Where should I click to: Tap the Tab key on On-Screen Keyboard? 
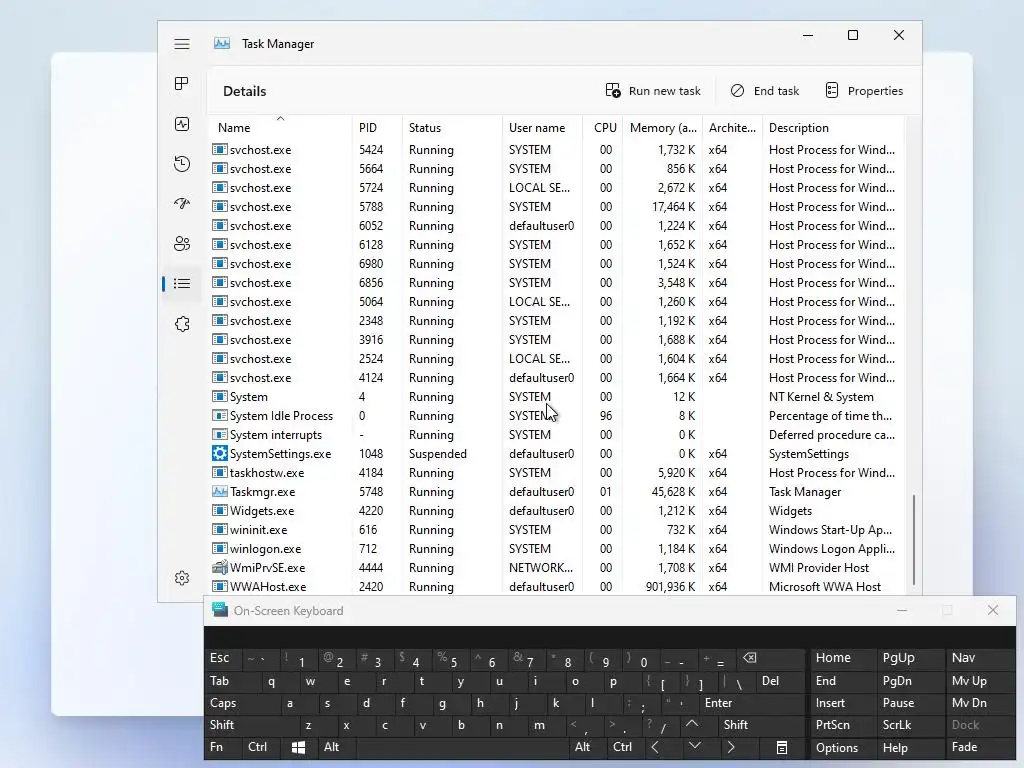tap(229, 680)
